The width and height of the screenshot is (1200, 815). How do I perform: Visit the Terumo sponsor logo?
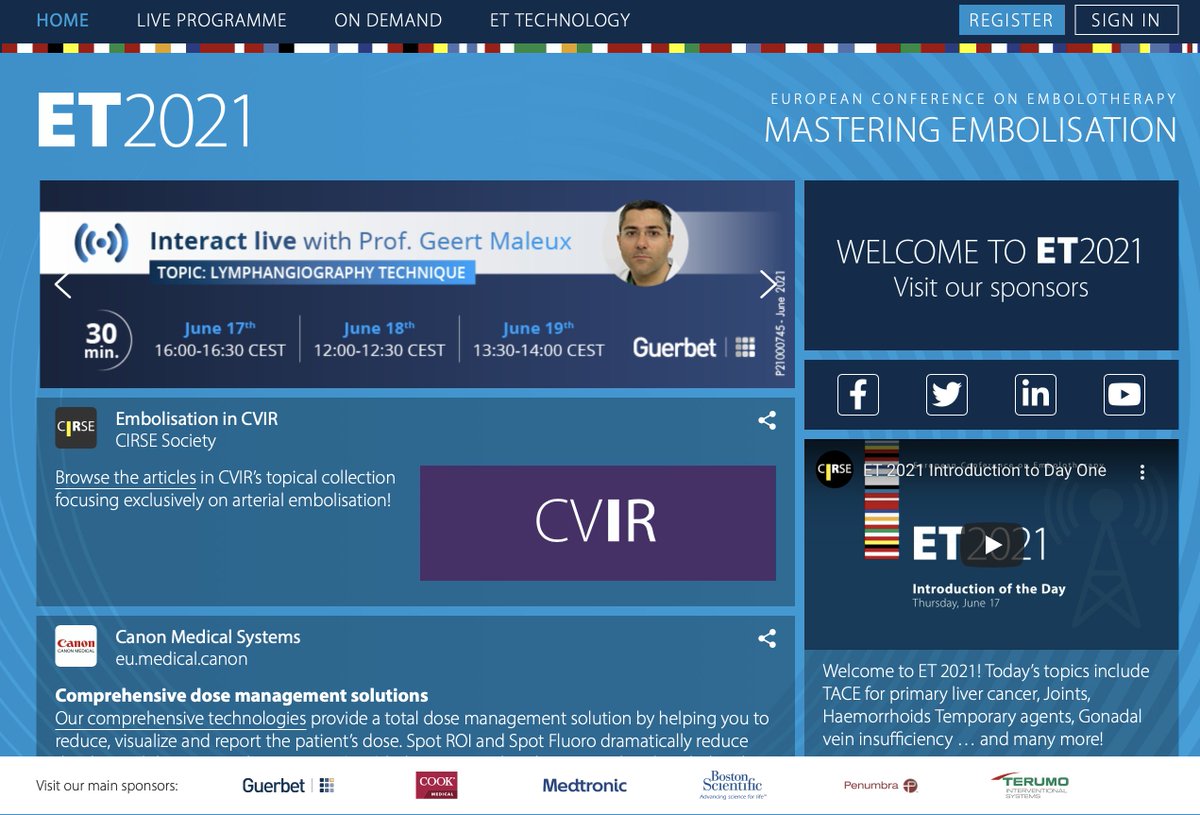(x=1030, y=785)
